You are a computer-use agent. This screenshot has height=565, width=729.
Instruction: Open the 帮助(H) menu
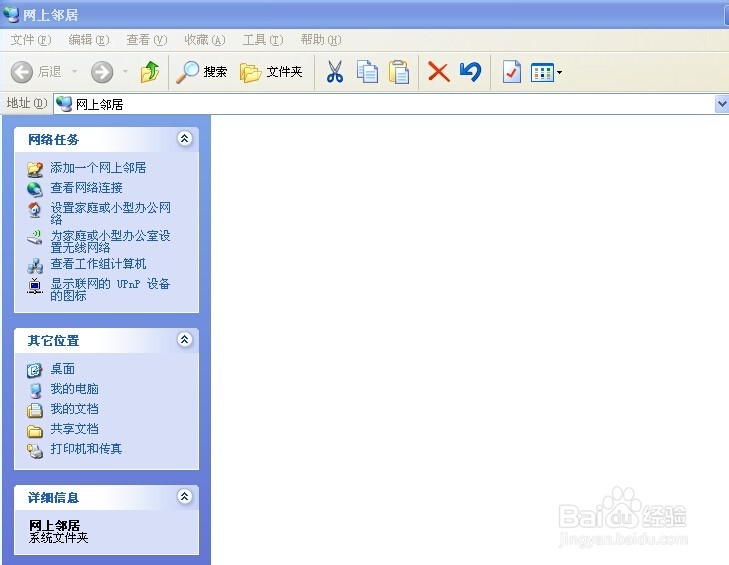tap(321, 40)
